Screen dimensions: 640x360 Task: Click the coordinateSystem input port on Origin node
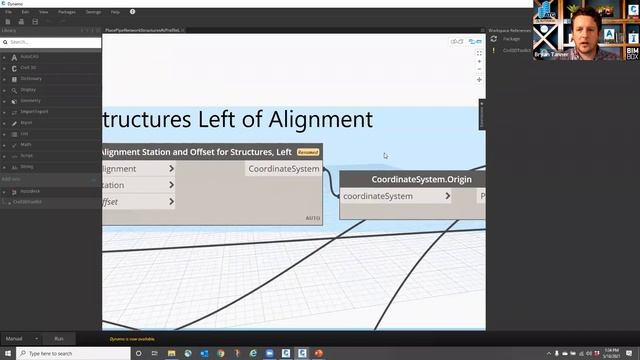tap(396, 196)
